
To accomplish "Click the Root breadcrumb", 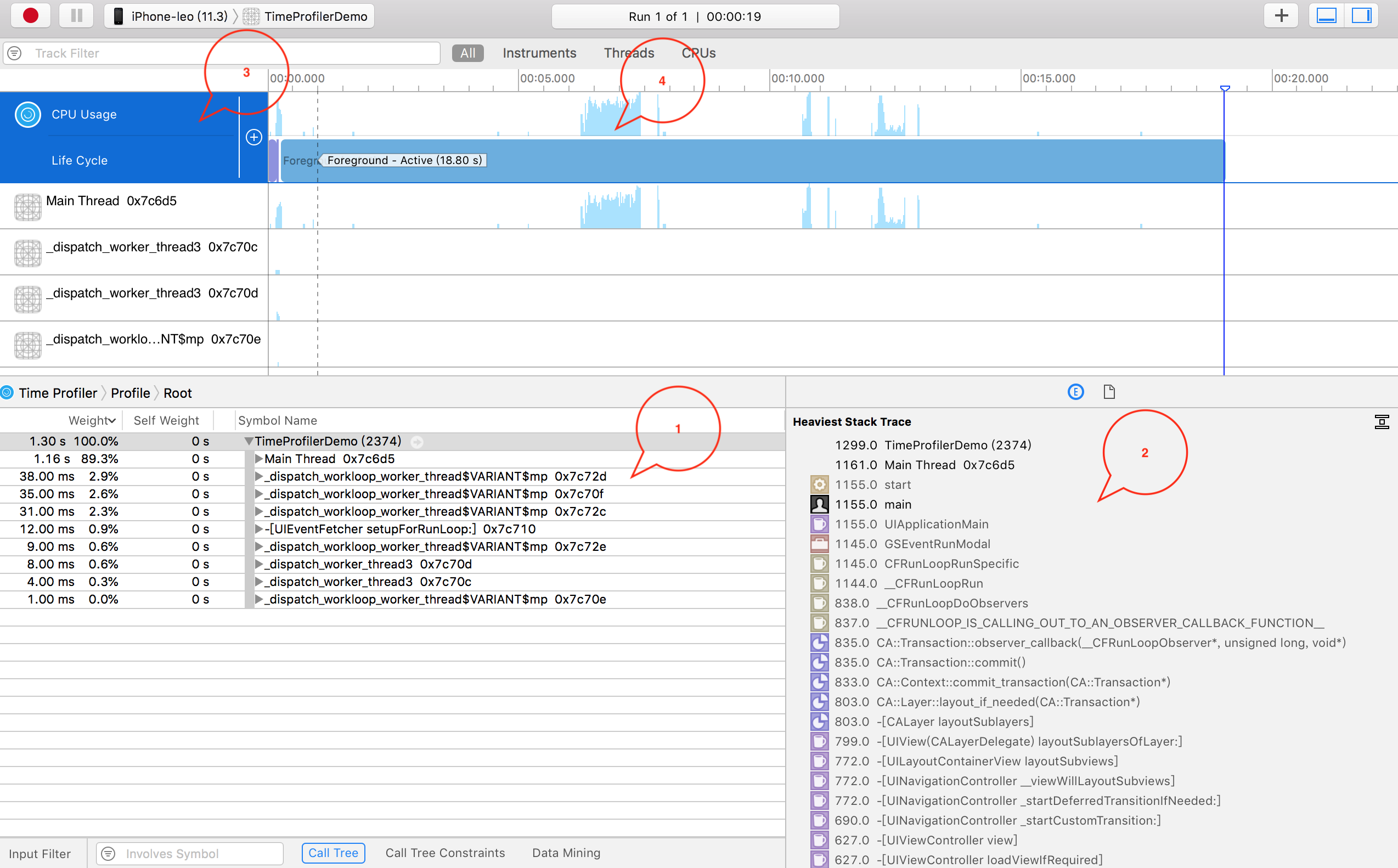I will click(178, 393).
